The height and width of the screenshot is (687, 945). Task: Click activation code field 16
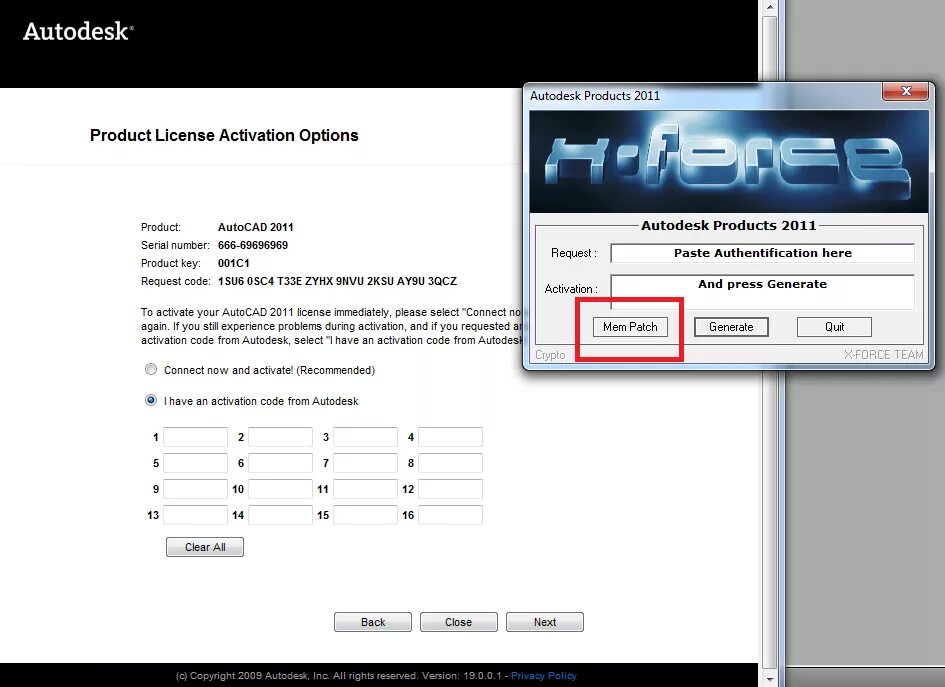pyautogui.click(x=450, y=515)
